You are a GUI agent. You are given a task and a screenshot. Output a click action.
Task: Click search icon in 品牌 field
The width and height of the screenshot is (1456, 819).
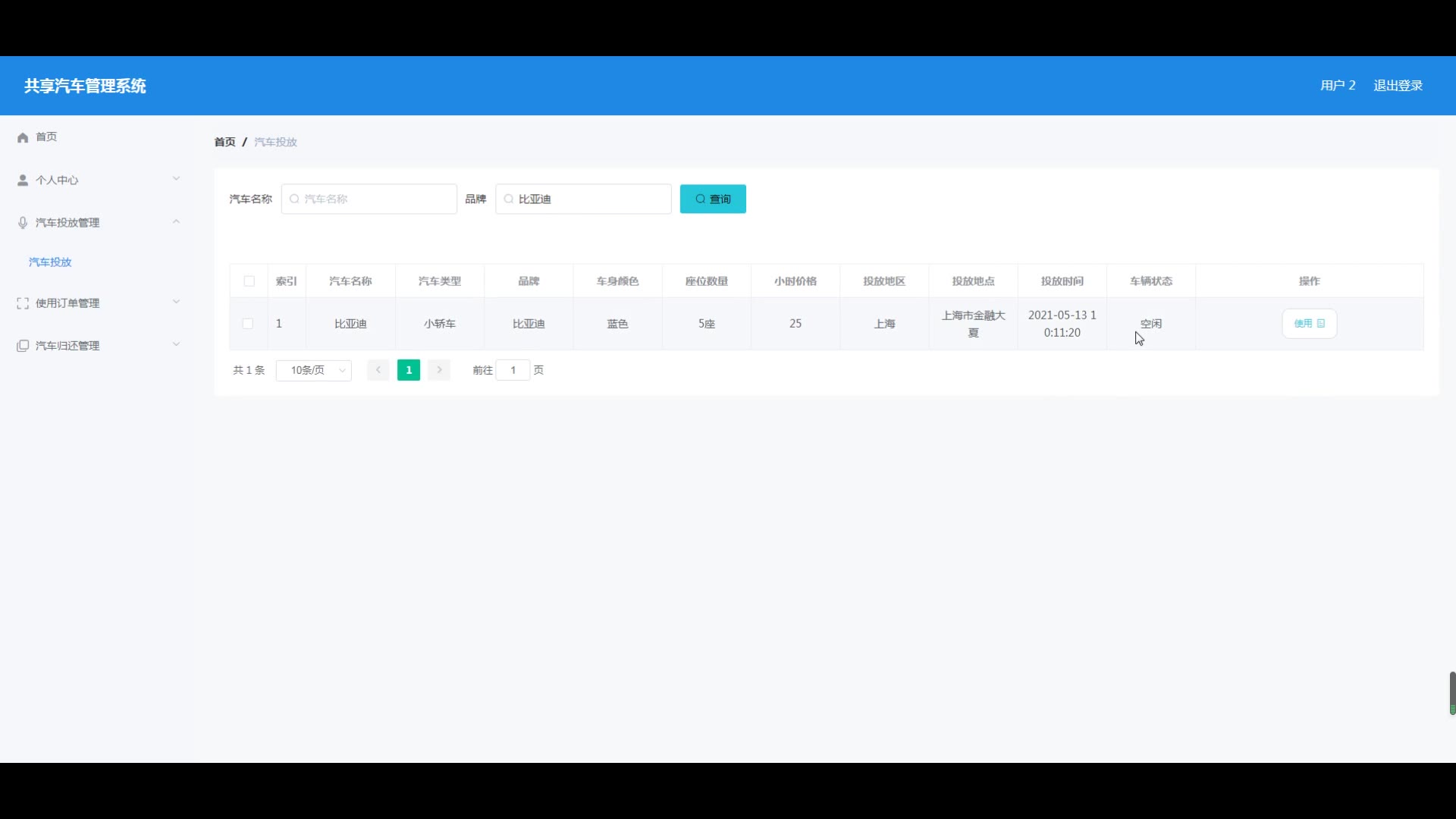[x=509, y=199]
